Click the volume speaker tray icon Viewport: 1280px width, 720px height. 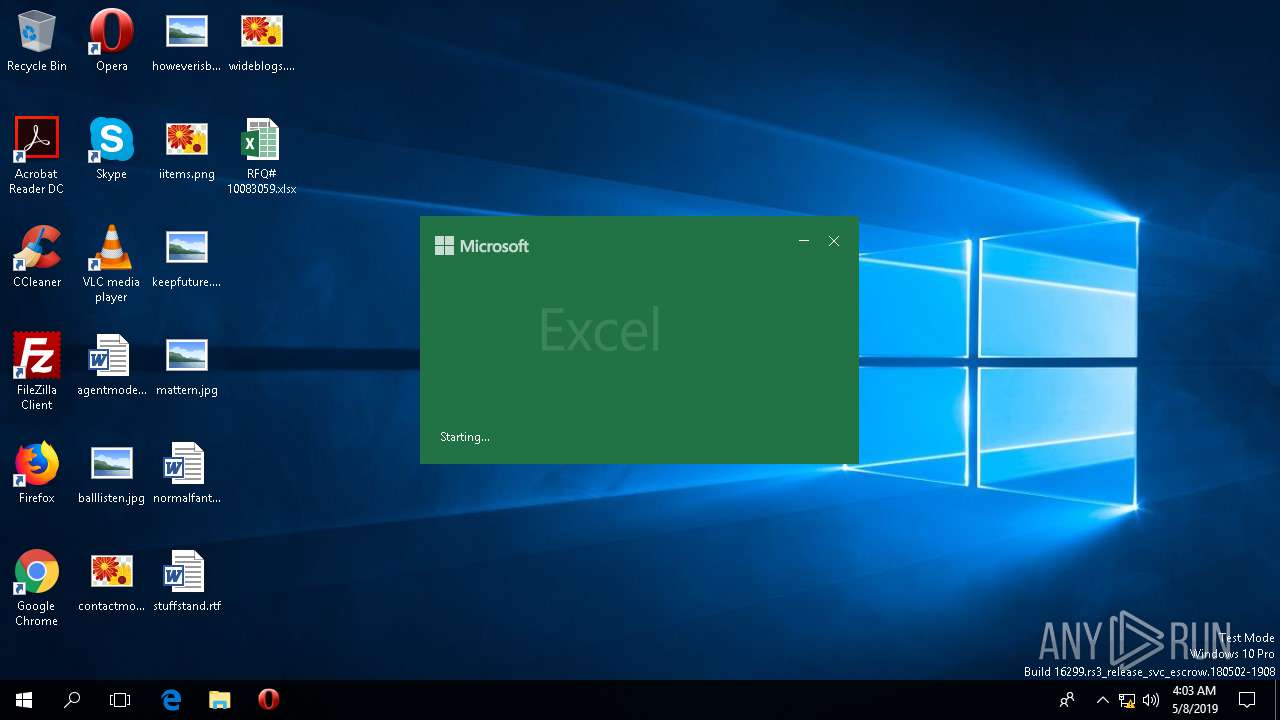click(x=1151, y=700)
